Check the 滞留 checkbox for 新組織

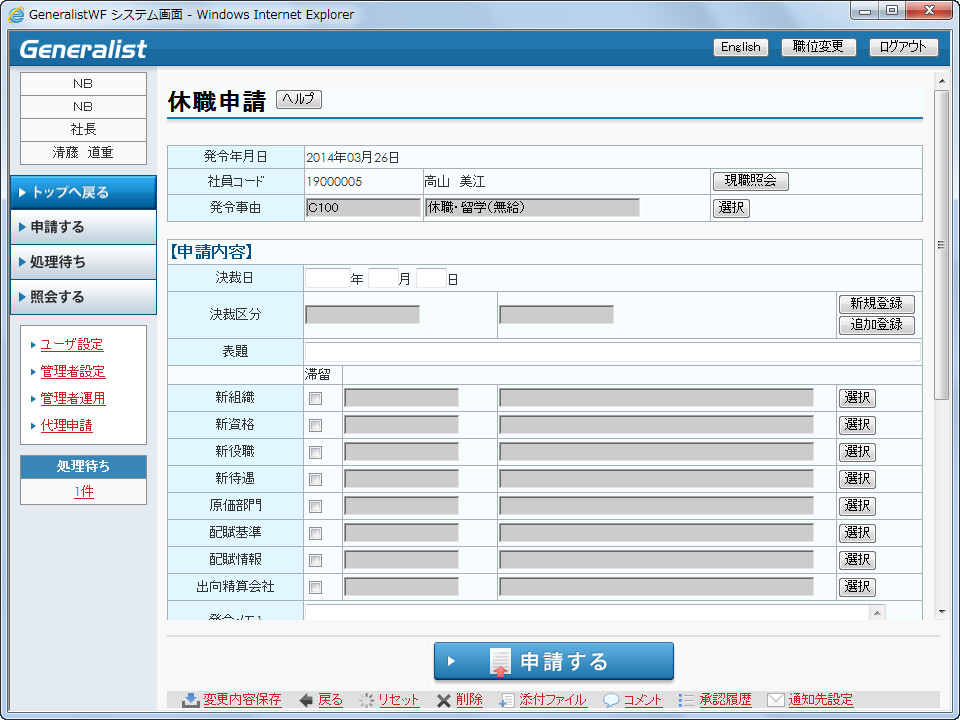pos(316,398)
